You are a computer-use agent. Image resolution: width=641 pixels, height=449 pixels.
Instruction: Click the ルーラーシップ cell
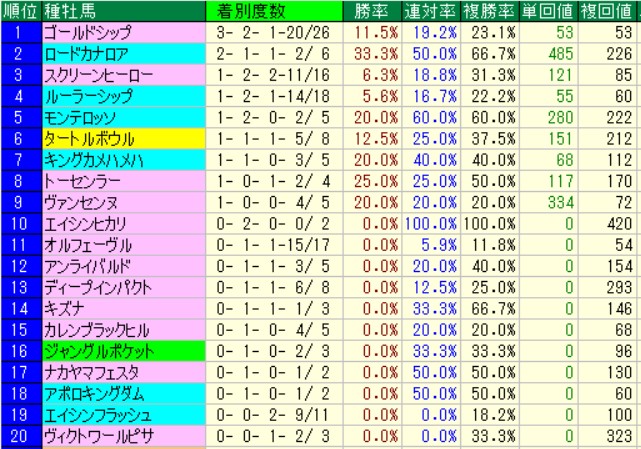[123, 96]
